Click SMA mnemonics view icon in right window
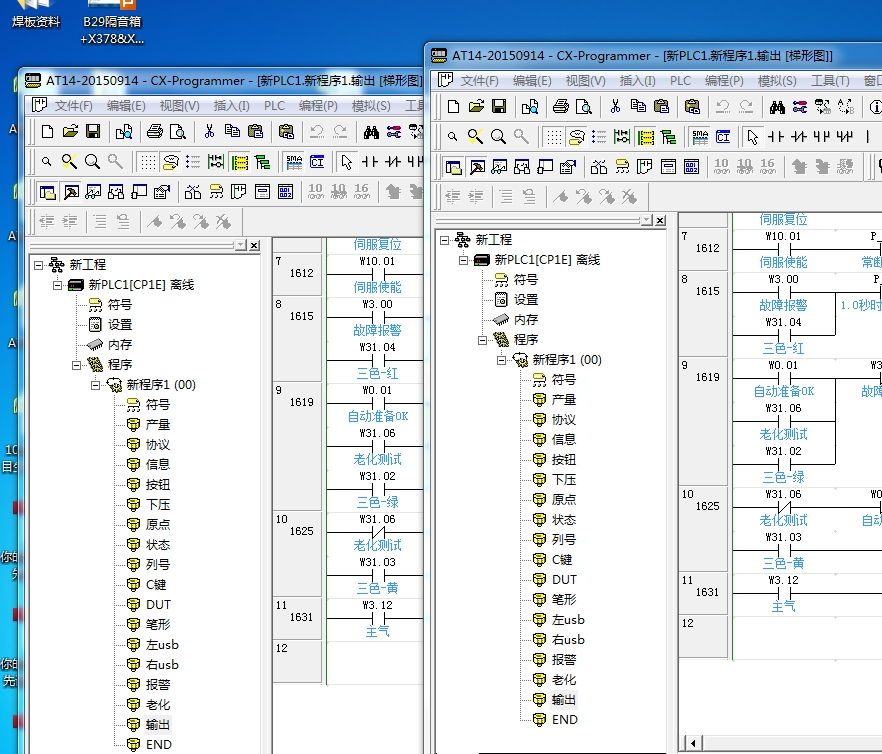The height and width of the screenshot is (754, 882). click(x=700, y=137)
